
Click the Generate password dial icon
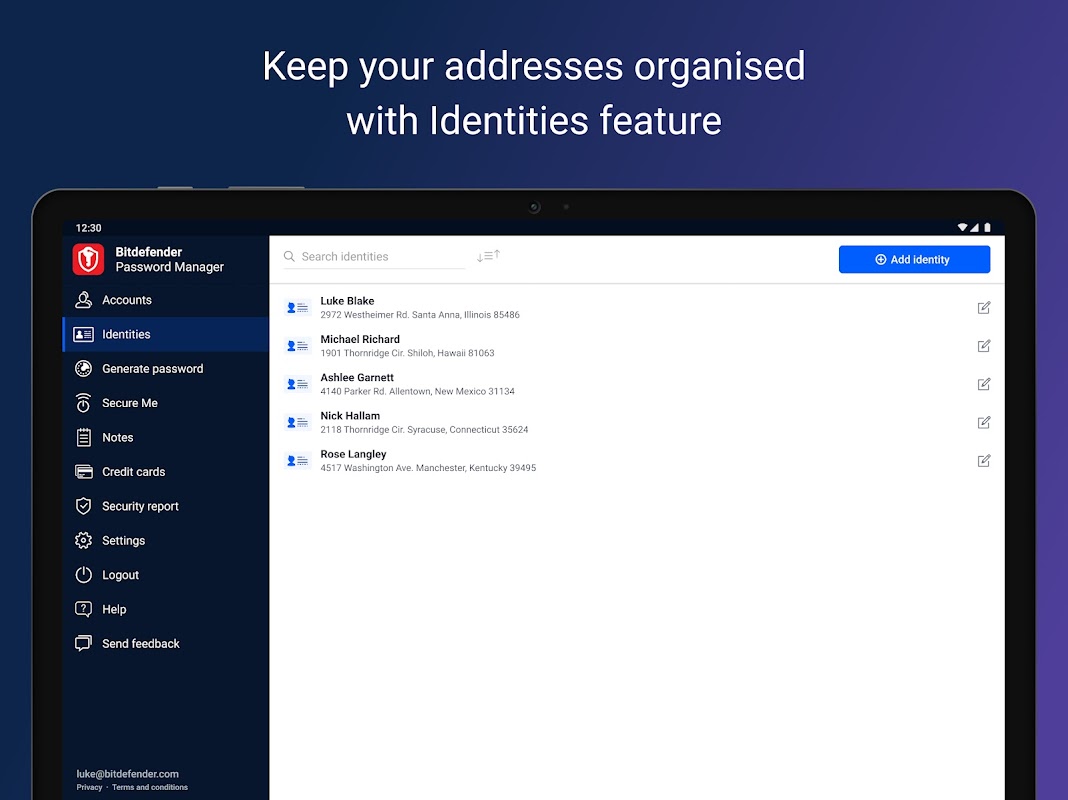(x=83, y=368)
